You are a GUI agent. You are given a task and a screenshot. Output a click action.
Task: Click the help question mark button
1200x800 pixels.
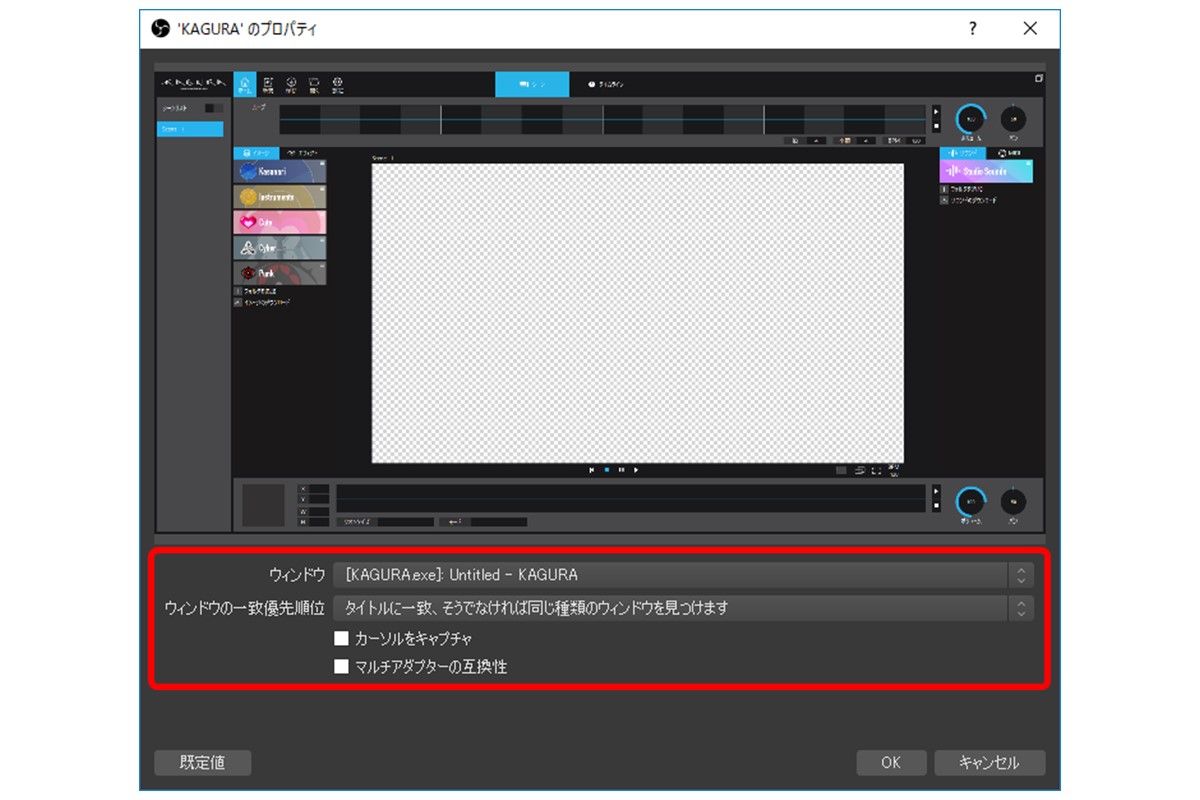(x=973, y=29)
